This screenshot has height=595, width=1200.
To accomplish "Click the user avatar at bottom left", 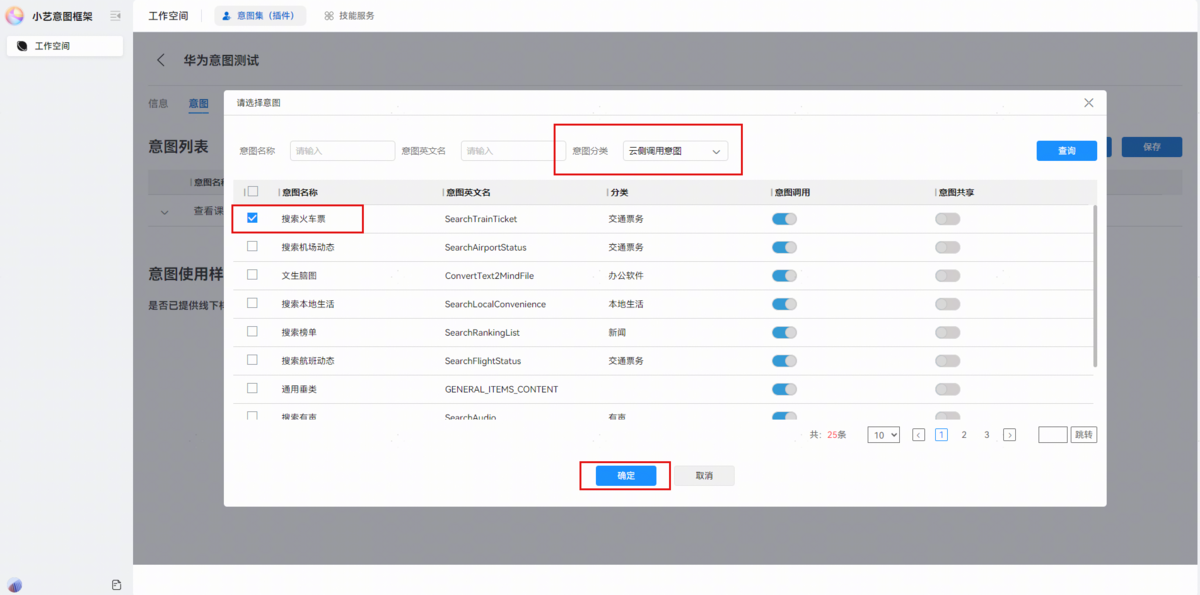I will 15,585.
